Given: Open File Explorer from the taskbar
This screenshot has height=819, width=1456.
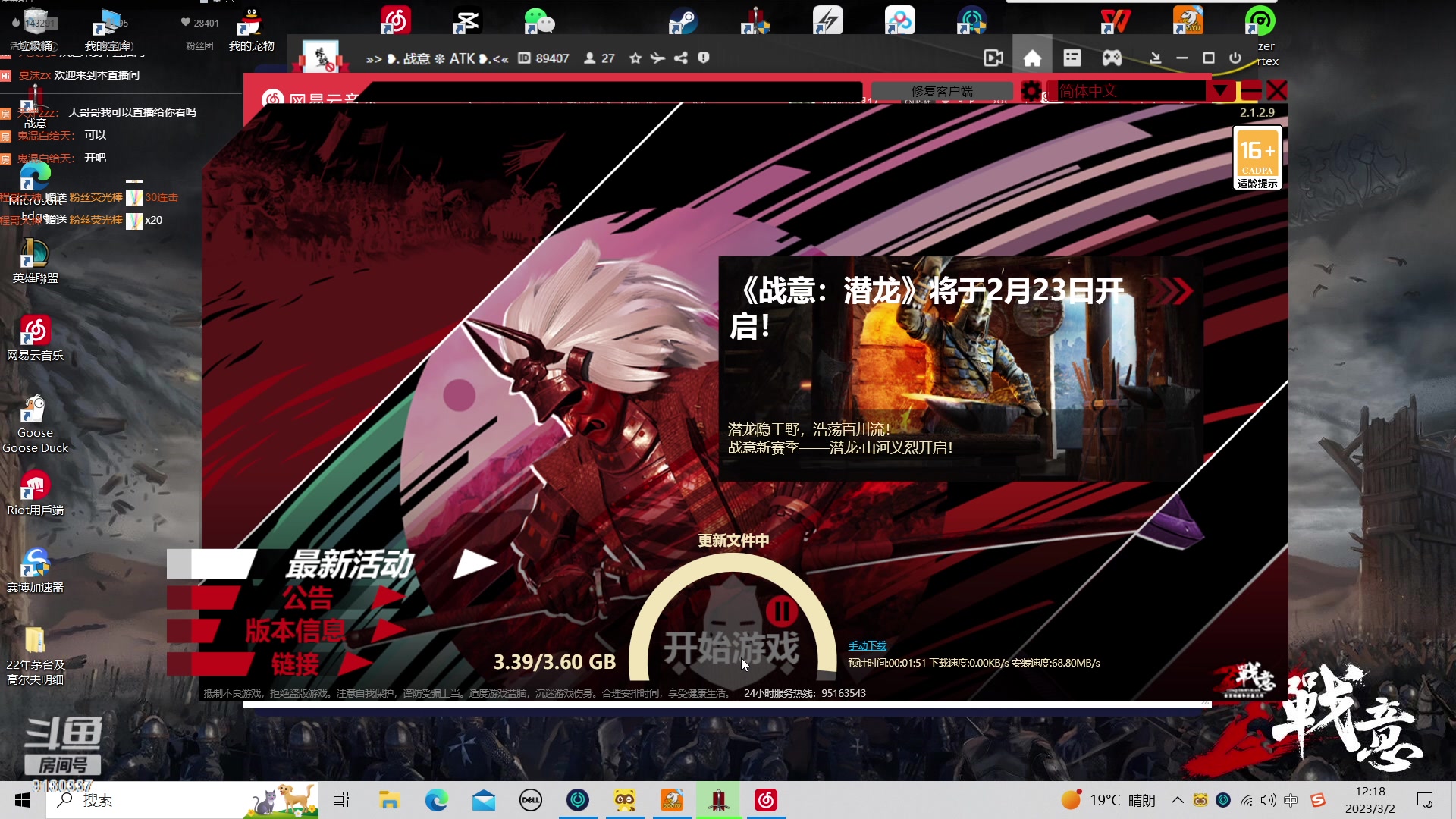Looking at the screenshot, I should coord(389,800).
